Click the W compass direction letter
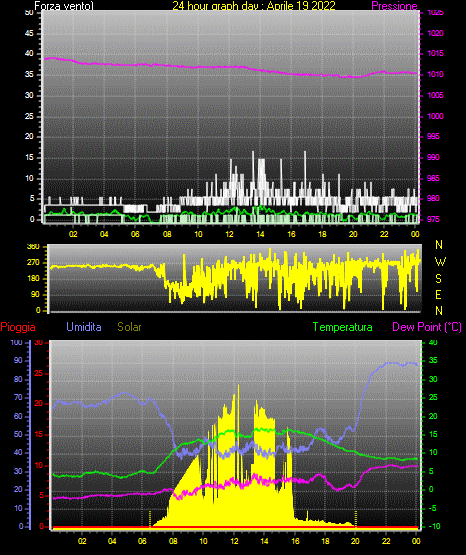The height and width of the screenshot is (555, 466). click(x=440, y=262)
